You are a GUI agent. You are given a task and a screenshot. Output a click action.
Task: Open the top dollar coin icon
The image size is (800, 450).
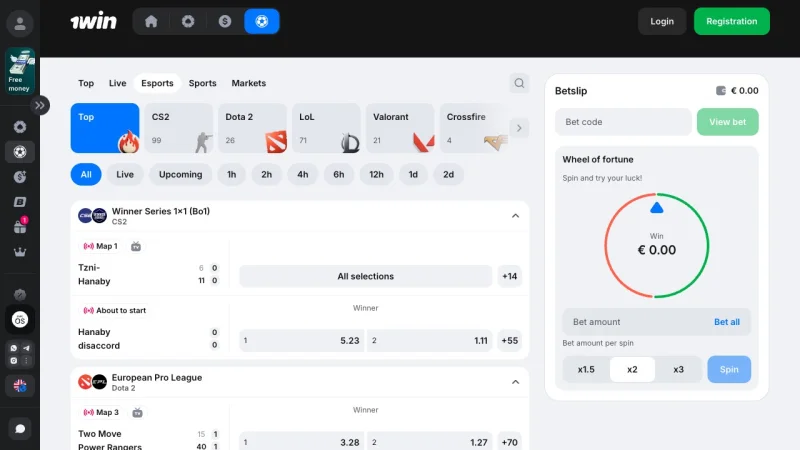pyautogui.click(x=225, y=21)
